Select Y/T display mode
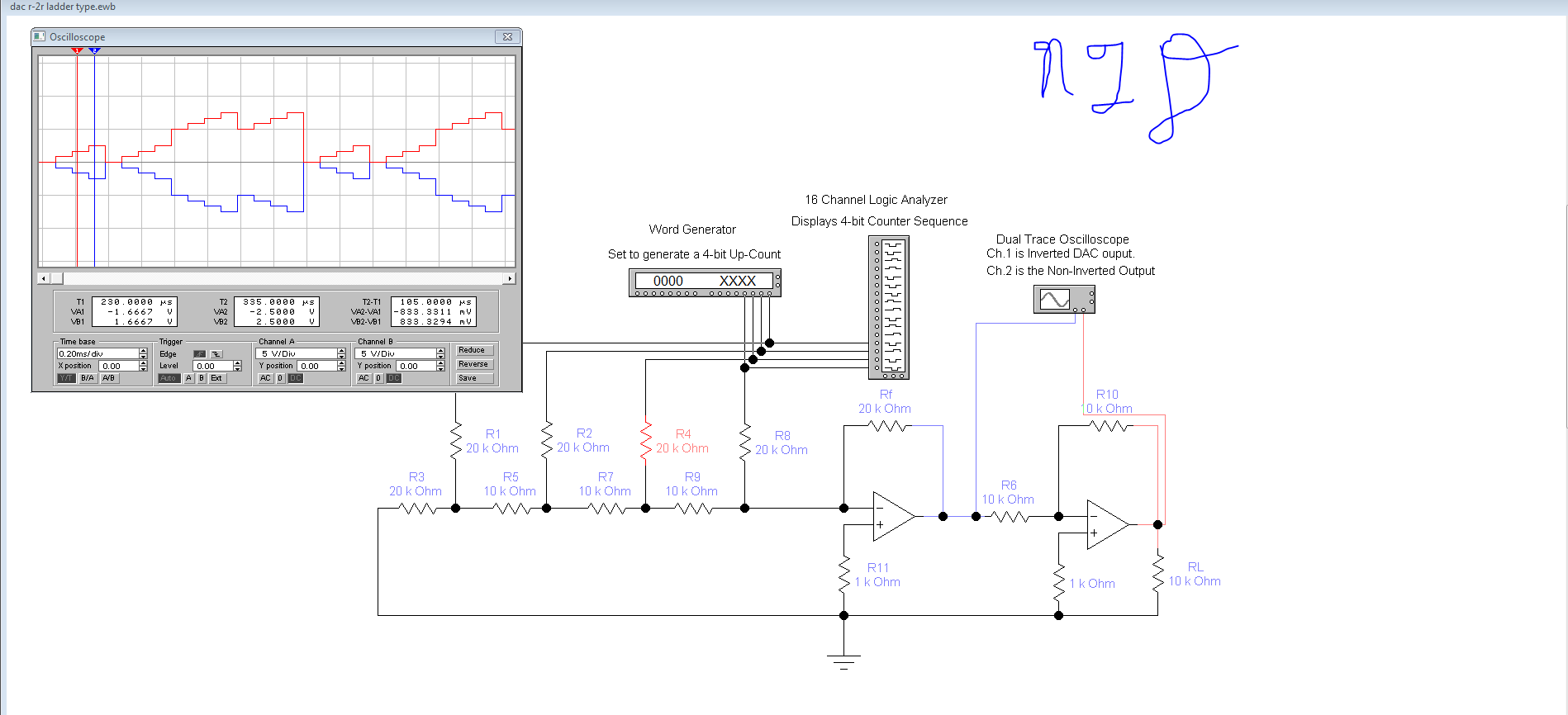Viewport: 1568px width, 715px height. (x=66, y=378)
